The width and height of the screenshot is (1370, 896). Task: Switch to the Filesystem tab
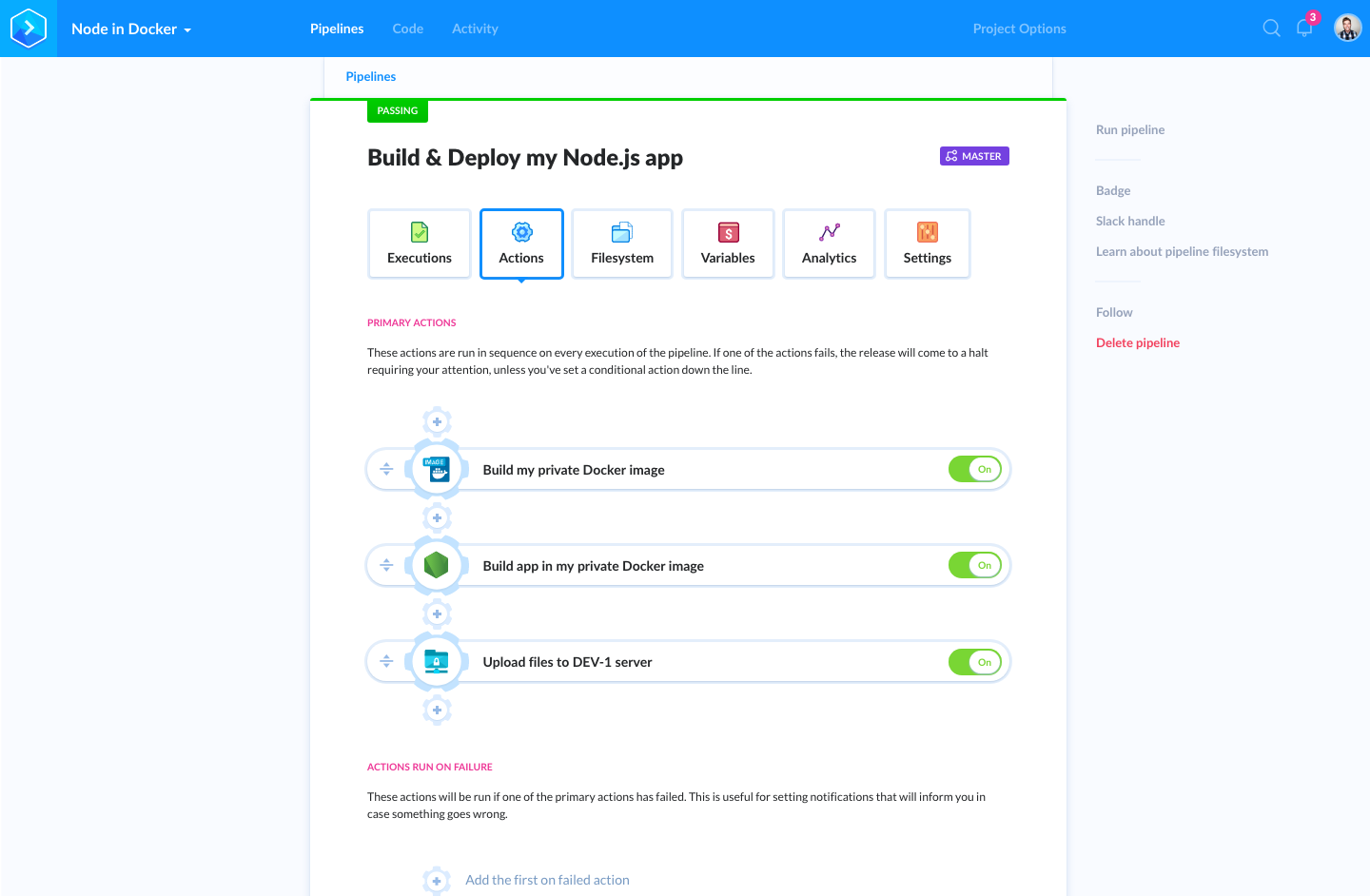[x=622, y=243]
